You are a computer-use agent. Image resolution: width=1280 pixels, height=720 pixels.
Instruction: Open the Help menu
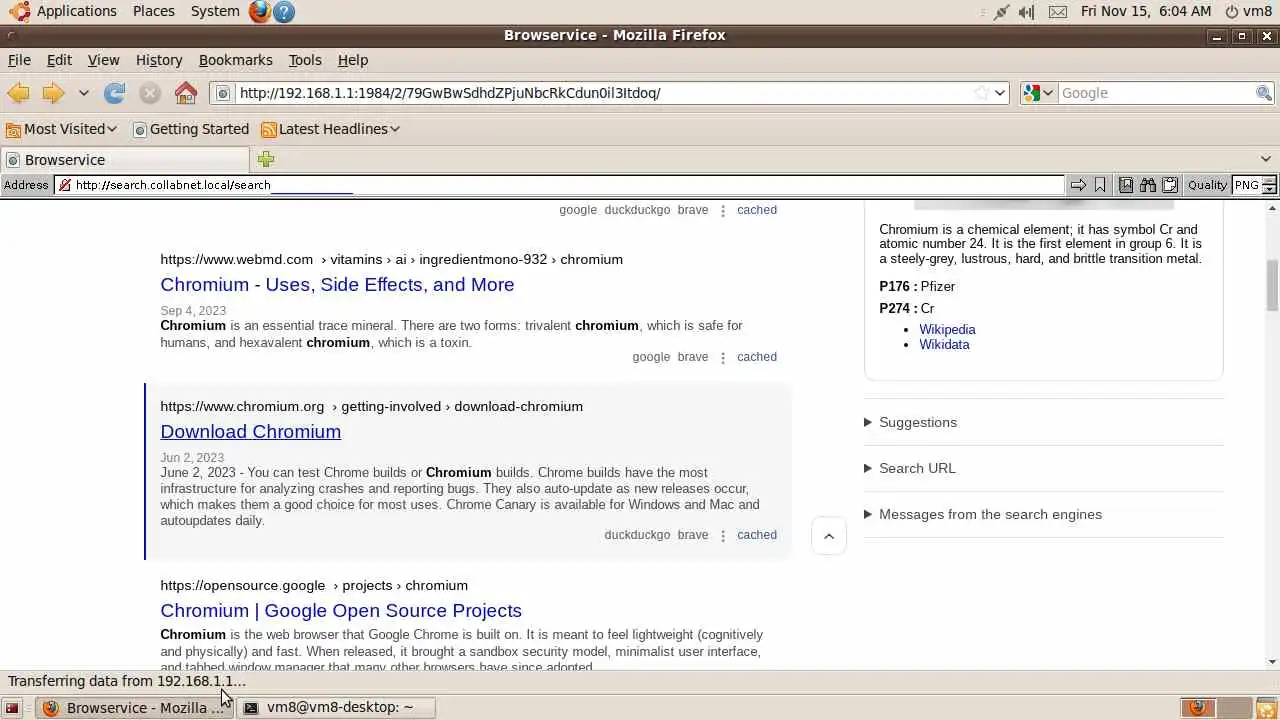[x=353, y=60]
